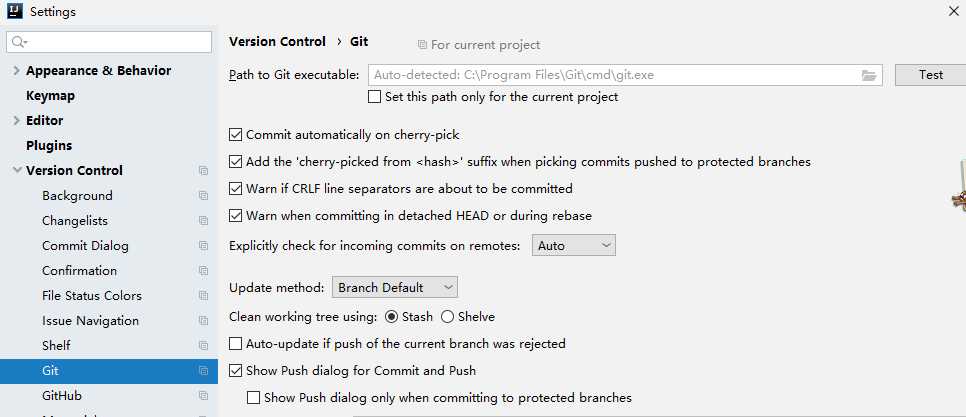The image size is (966, 417).
Task: Open the incoming commits Auto dropdown
Action: (574, 245)
